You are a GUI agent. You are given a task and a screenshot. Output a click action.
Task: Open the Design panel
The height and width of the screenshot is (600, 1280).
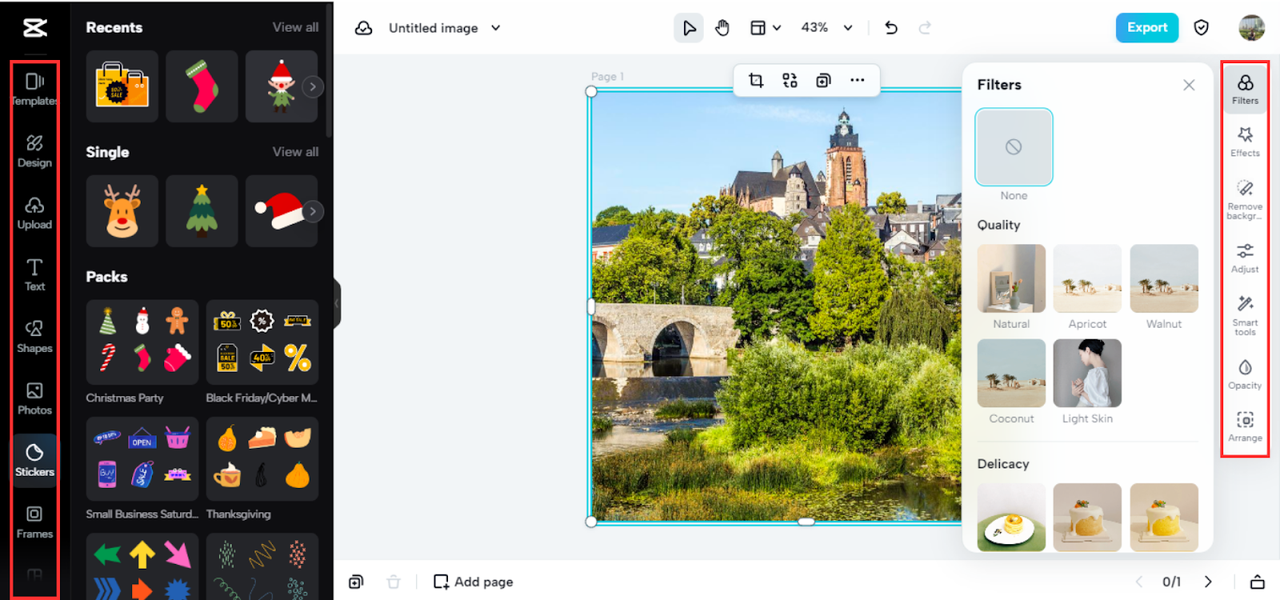tap(34, 151)
